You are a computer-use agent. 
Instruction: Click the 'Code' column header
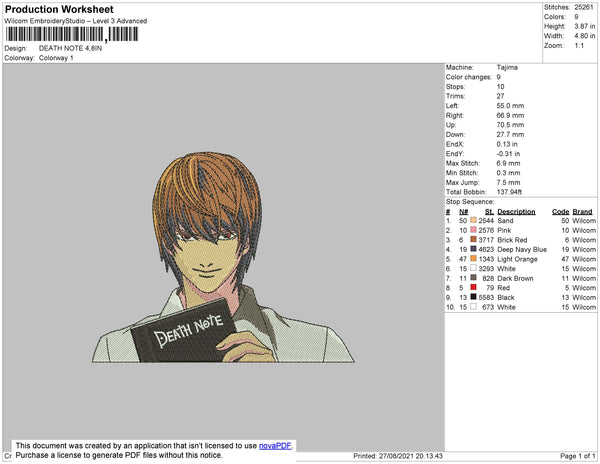coord(561,212)
